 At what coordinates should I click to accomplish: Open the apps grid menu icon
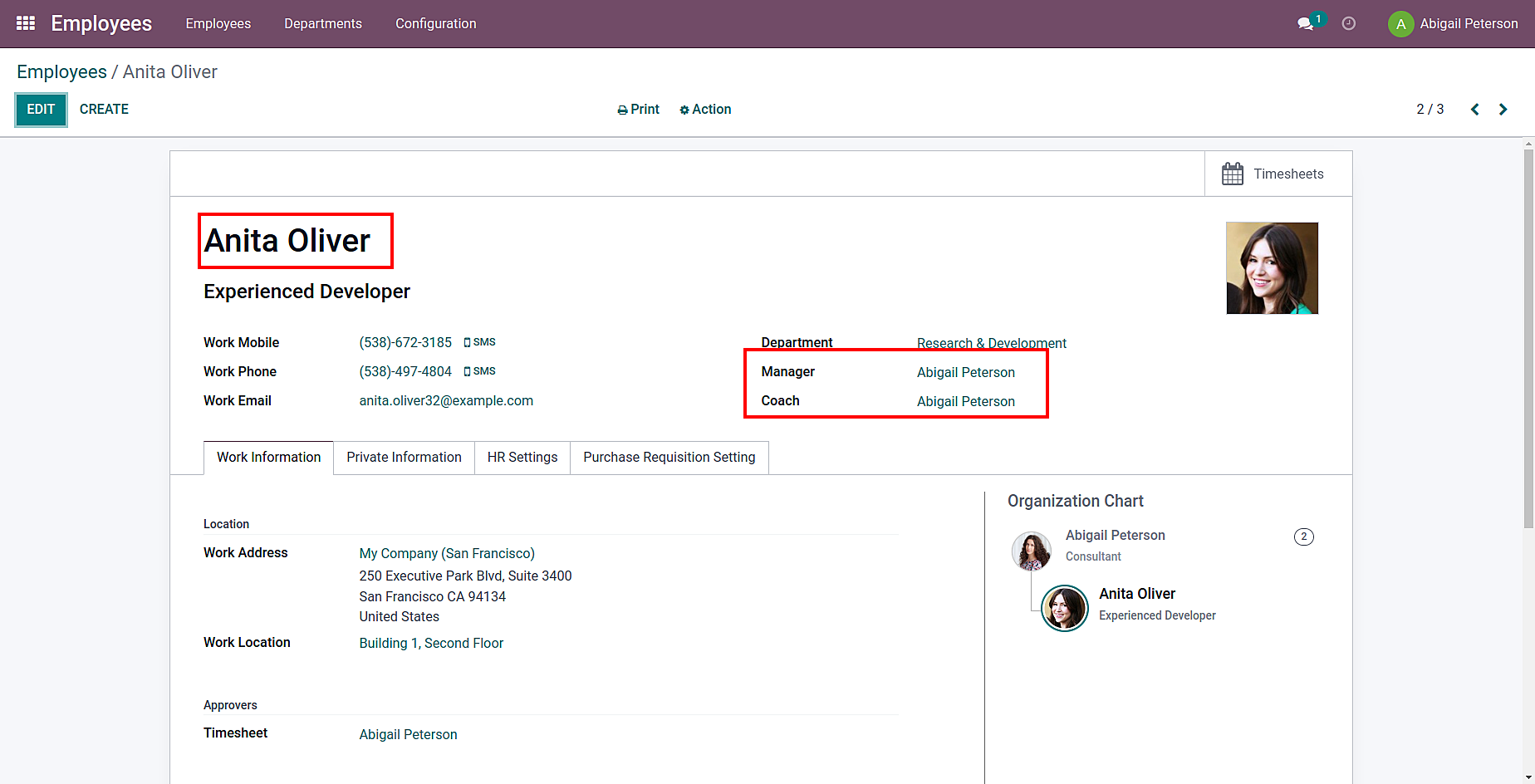click(26, 23)
